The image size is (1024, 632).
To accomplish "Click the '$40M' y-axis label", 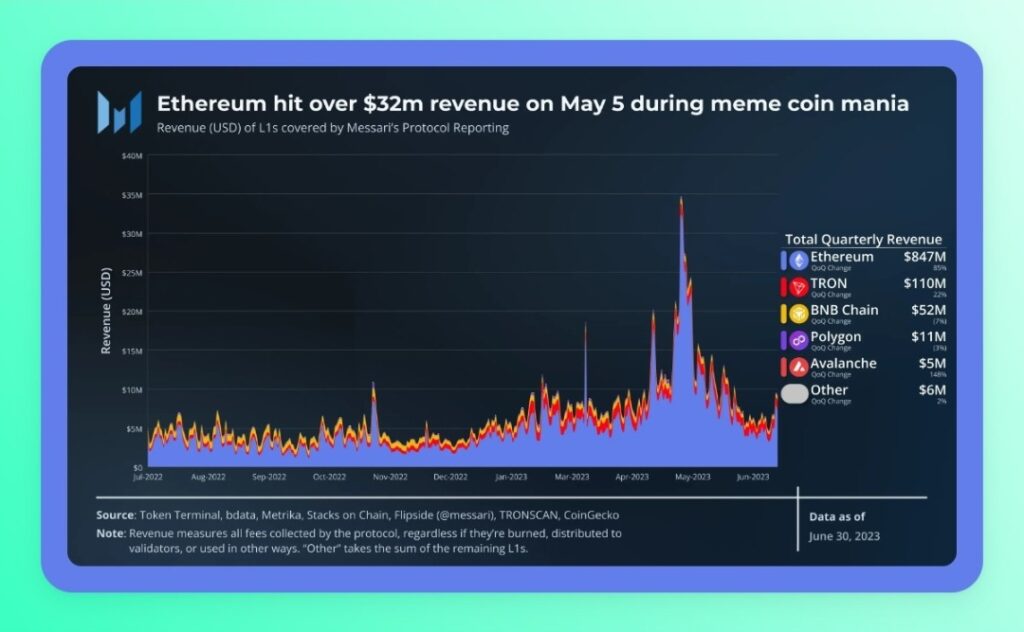I will click(132, 156).
